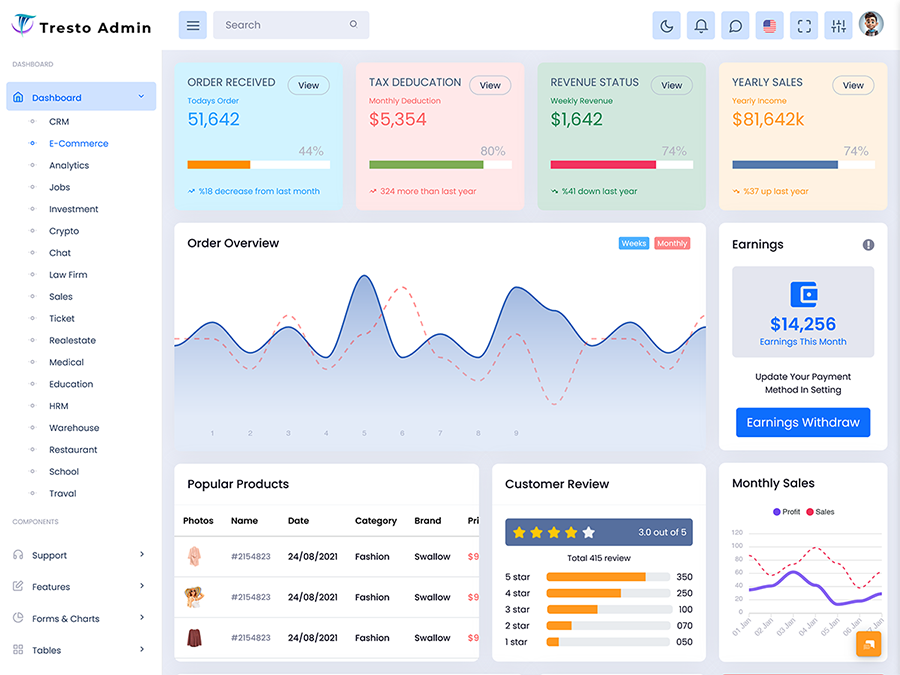Expand the Features submenu arrow
The height and width of the screenshot is (675, 900).
coord(142,585)
